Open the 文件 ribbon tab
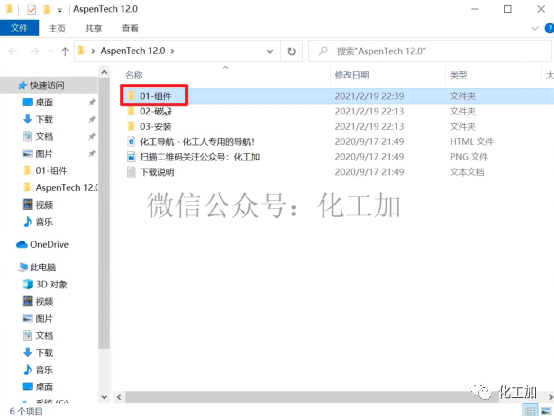Screen dimensions: 554x416 pos(19,28)
